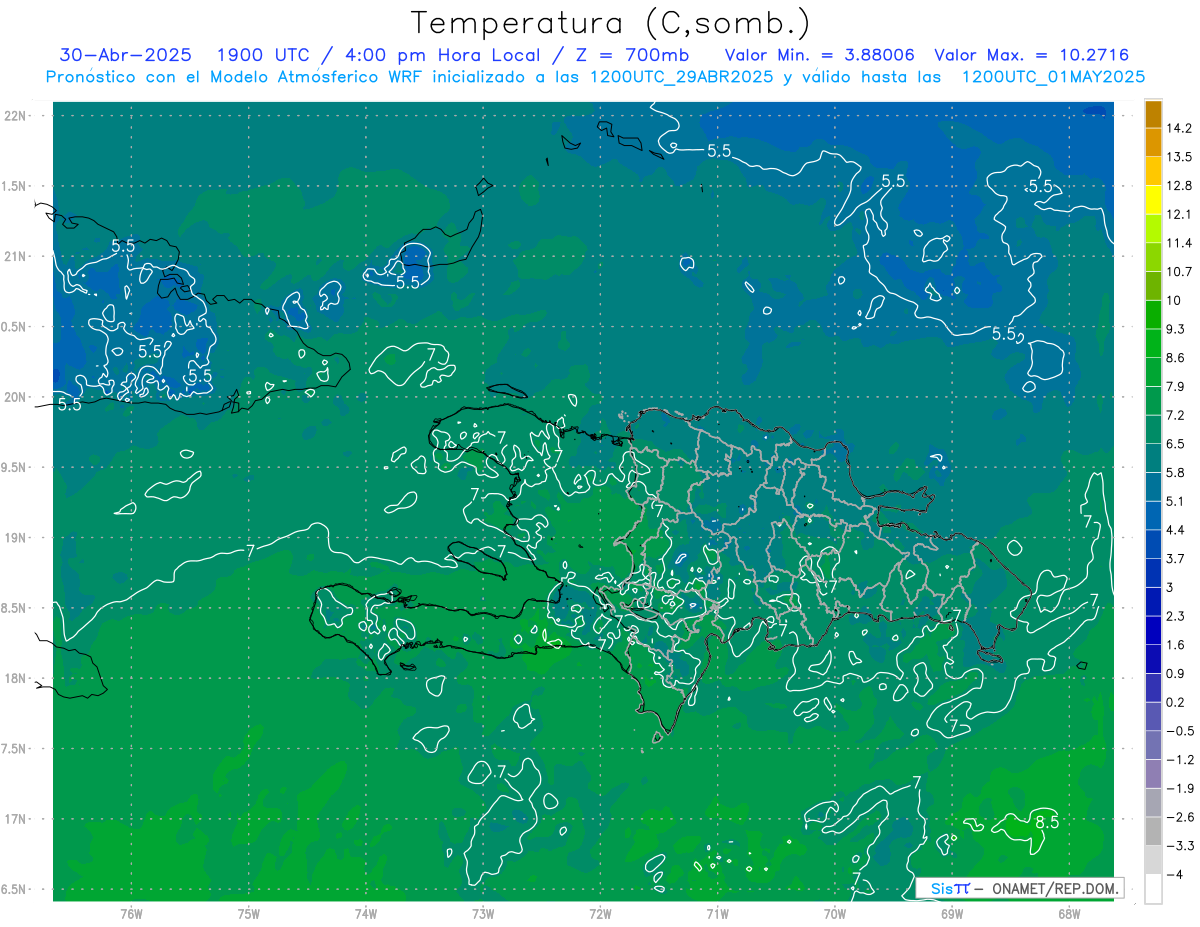Click the 'Valor Min. = 3.88006' text
The height and width of the screenshot is (927, 1200).
pyautogui.click(x=819, y=55)
